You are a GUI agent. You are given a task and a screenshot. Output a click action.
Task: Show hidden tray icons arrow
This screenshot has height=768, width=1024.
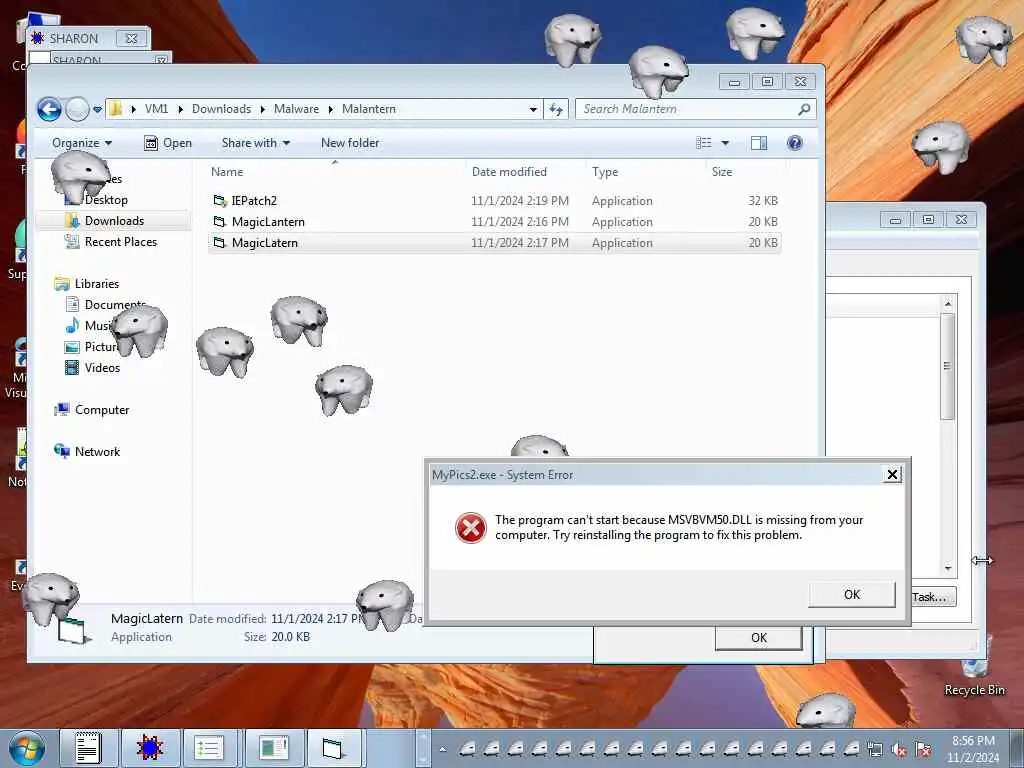coord(443,749)
